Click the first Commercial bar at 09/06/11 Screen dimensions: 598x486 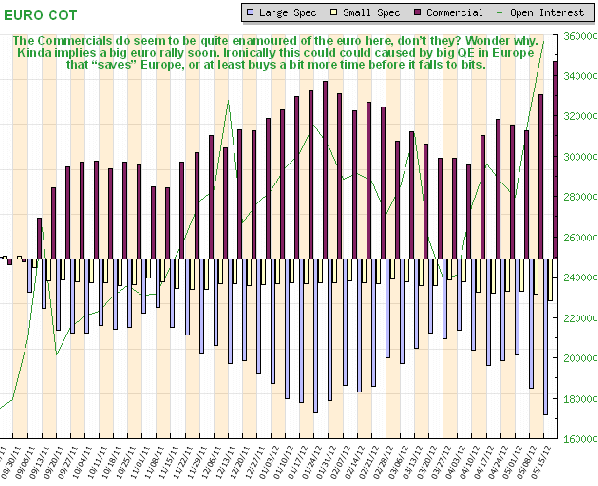39,239
